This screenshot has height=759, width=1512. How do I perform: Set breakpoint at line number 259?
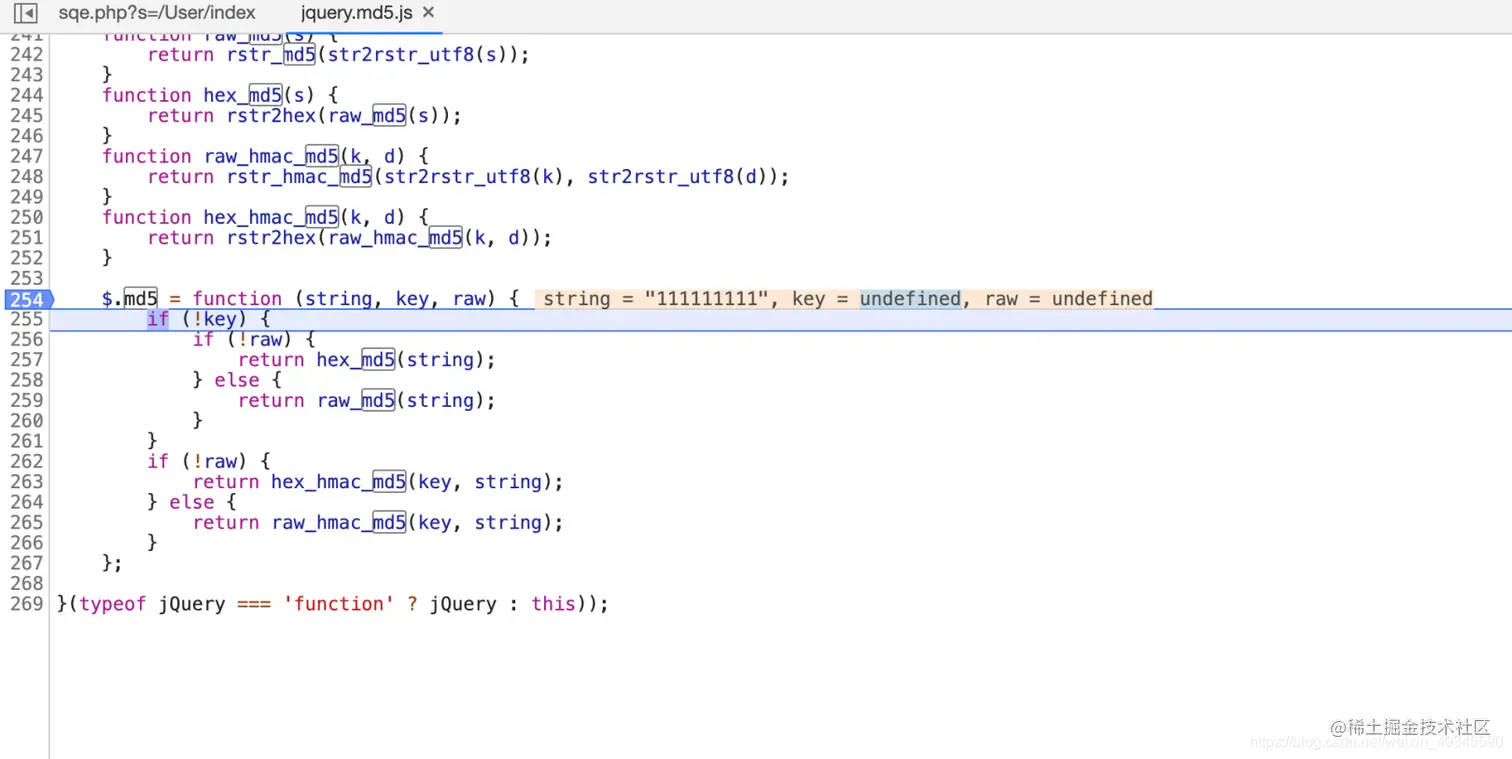coord(26,401)
